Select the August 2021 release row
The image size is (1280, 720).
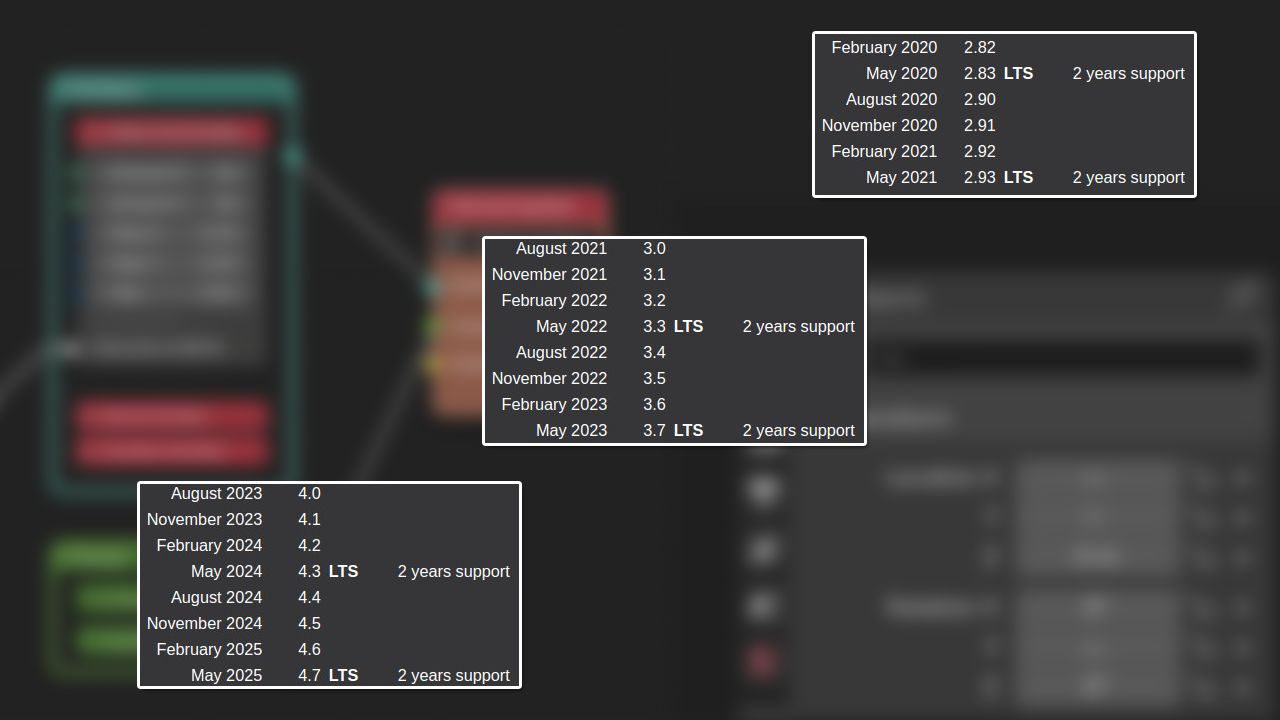click(x=674, y=248)
